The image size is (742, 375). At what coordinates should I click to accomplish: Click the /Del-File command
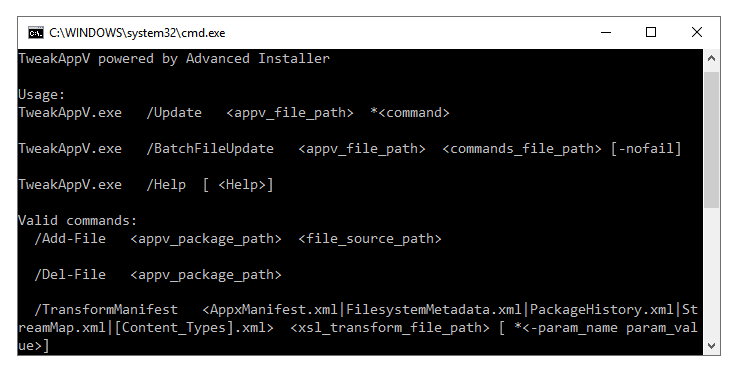tap(70, 274)
